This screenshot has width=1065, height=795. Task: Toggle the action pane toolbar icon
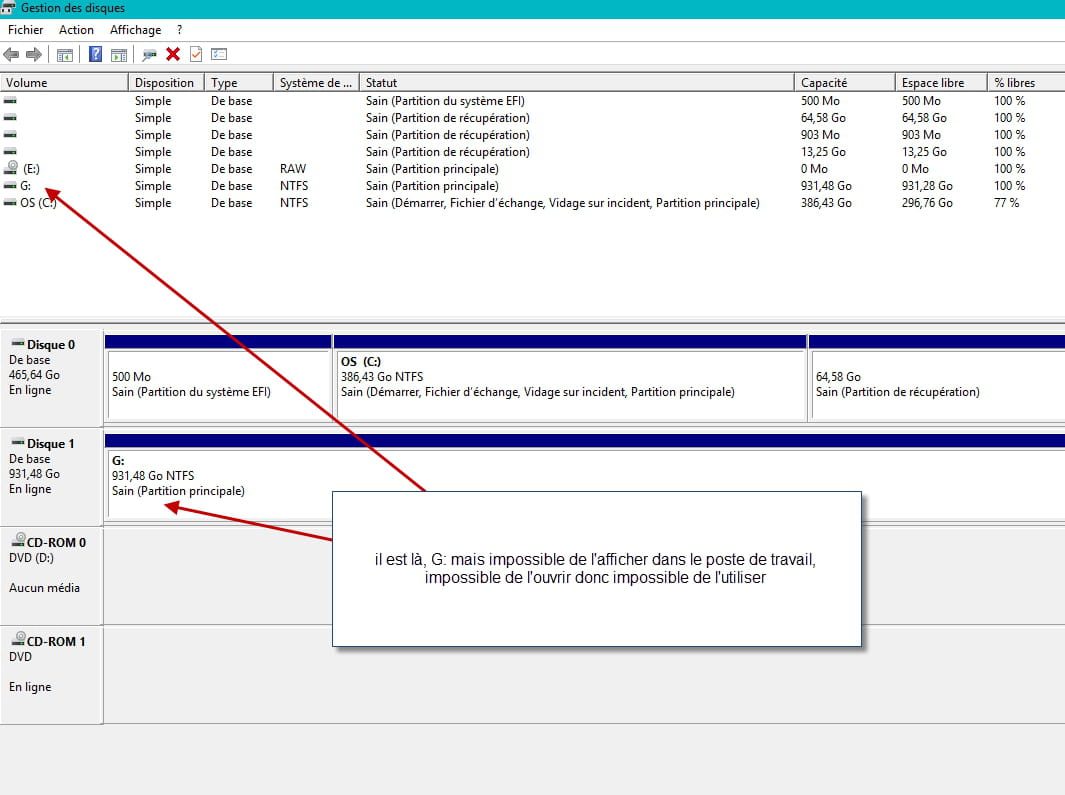(x=119, y=54)
